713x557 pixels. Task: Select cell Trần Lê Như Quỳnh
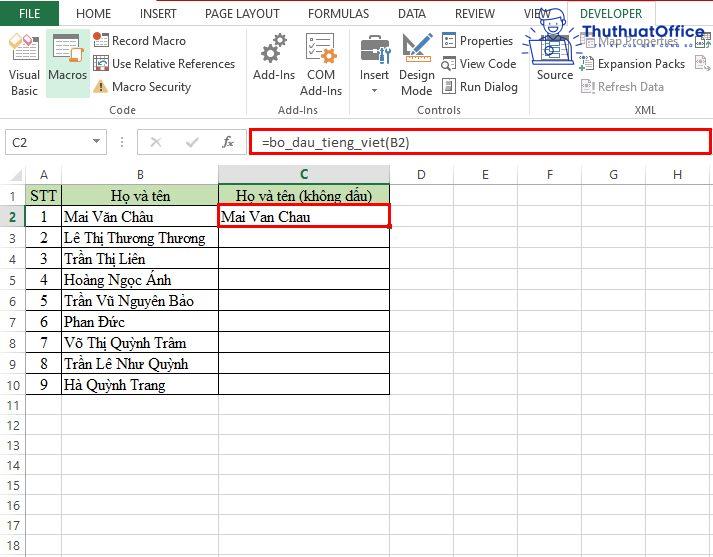pyautogui.click(x=140, y=363)
